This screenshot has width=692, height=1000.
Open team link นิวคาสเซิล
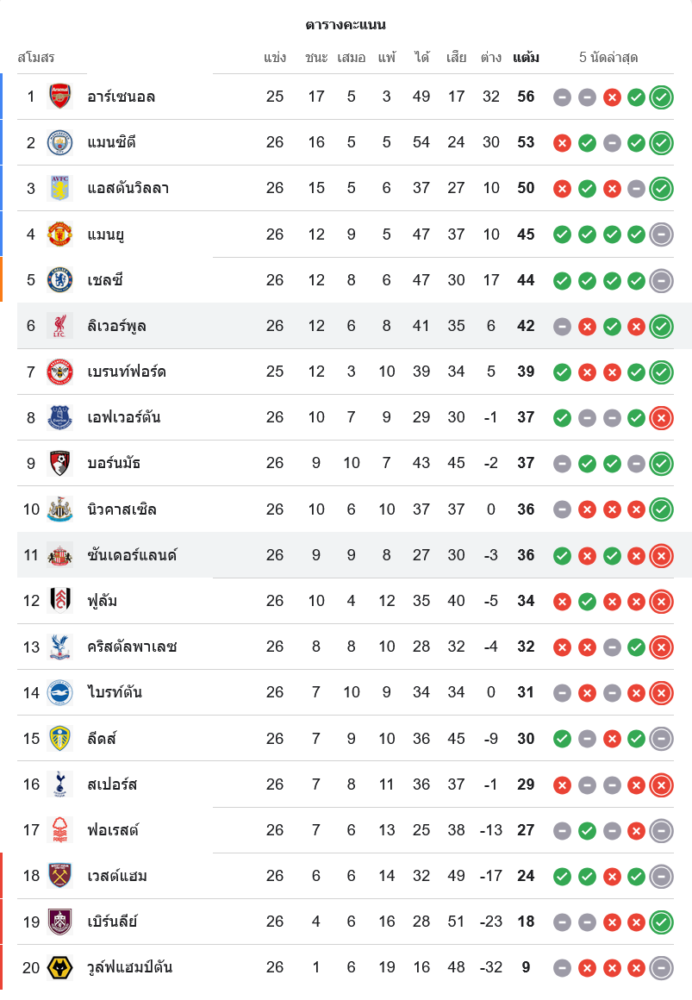122,509
